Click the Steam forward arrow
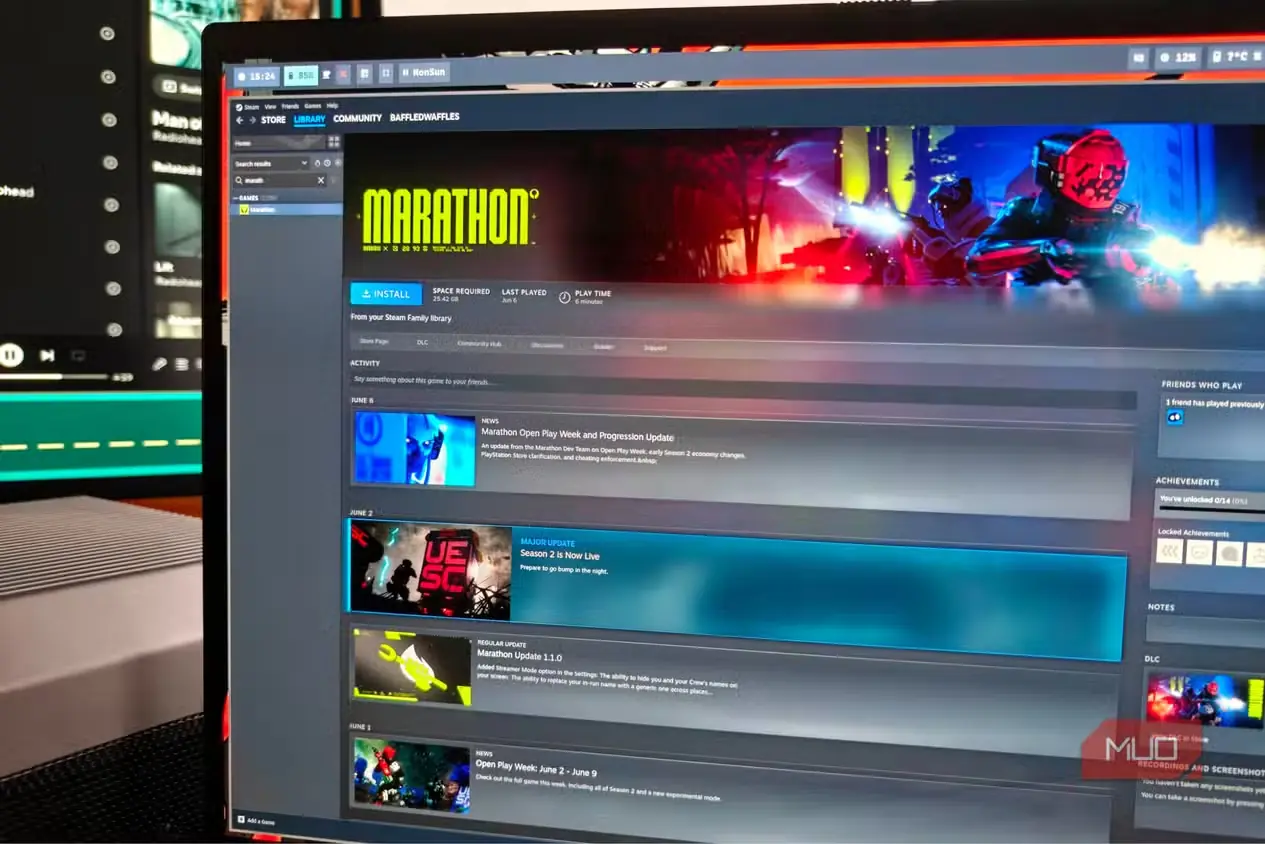Viewport: 1265px width, 844px height. tap(252, 120)
